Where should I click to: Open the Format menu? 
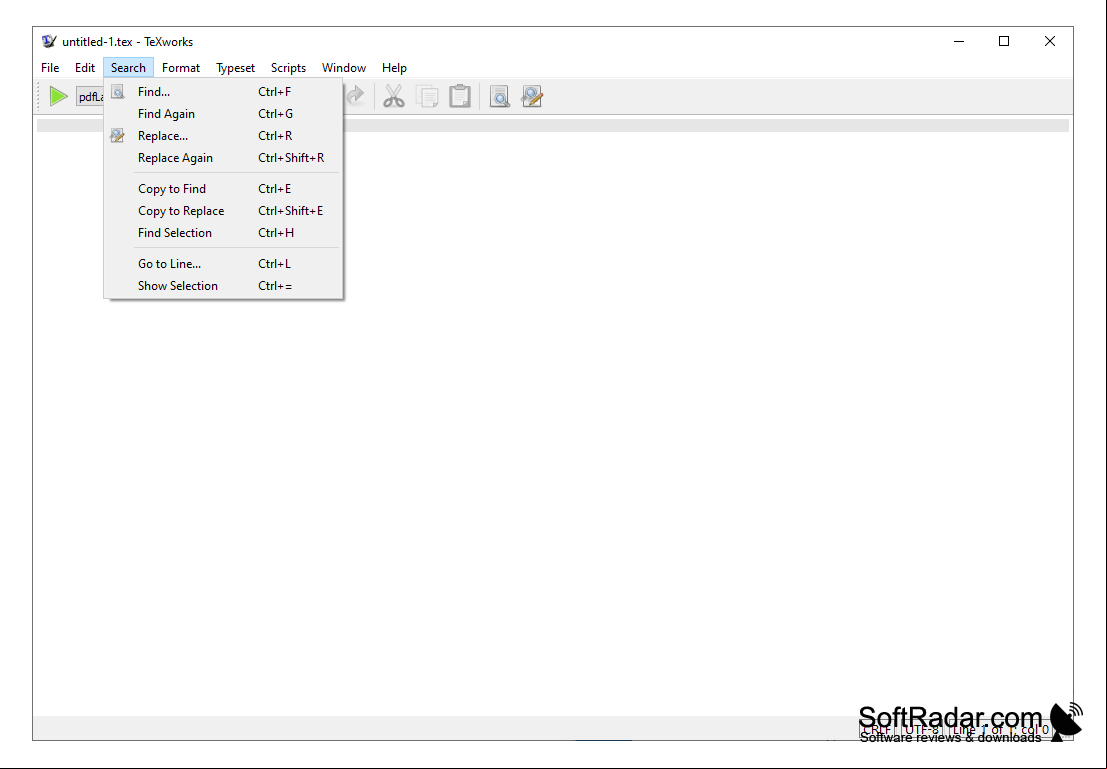click(181, 68)
